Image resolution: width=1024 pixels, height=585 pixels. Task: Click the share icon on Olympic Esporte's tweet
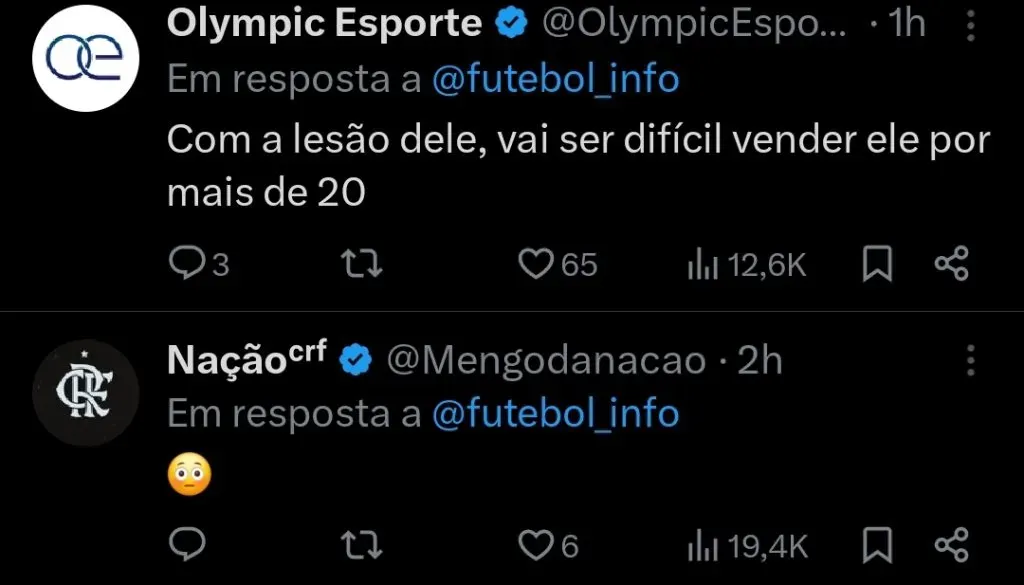pyautogui.click(x=951, y=263)
